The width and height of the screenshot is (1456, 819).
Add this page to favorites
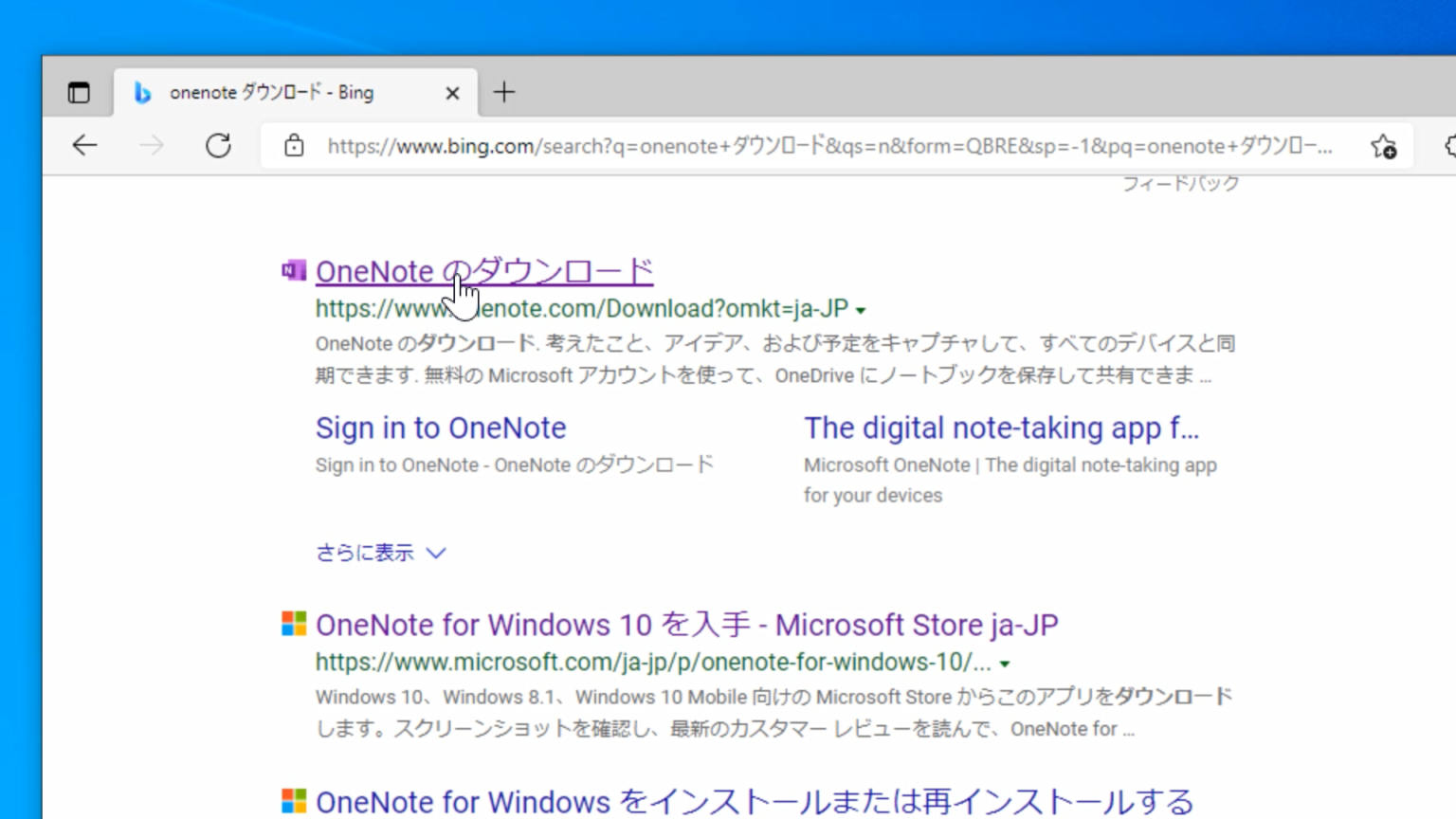(1383, 146)
